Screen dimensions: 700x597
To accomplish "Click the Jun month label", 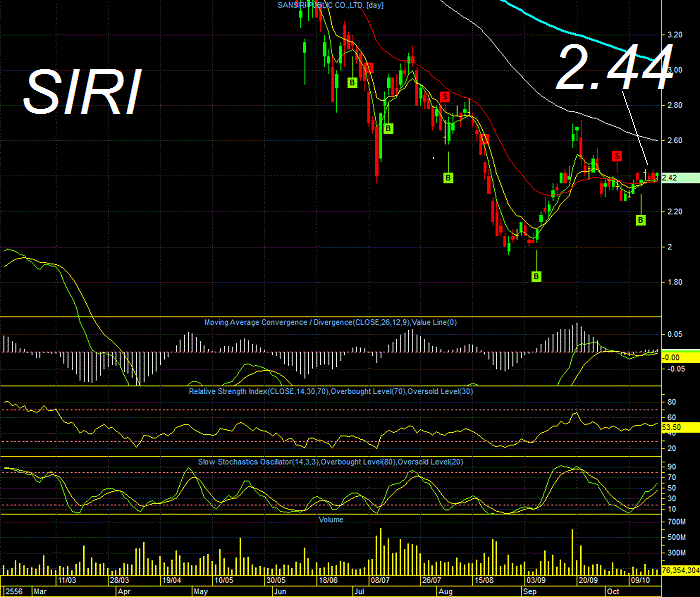I will [280, 591].
